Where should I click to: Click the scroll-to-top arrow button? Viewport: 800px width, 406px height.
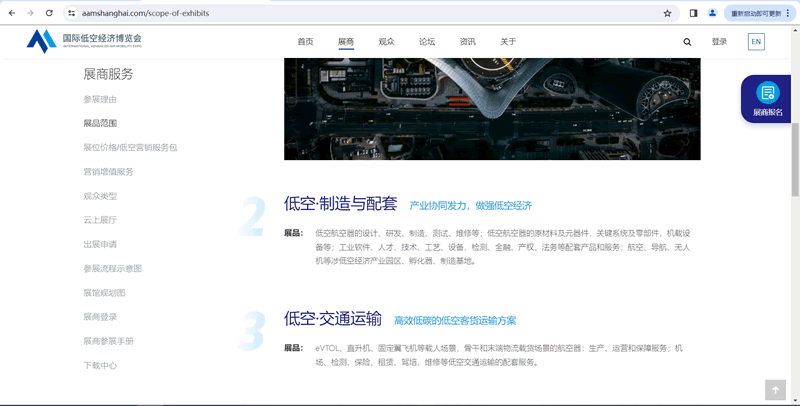click(774, 389)
